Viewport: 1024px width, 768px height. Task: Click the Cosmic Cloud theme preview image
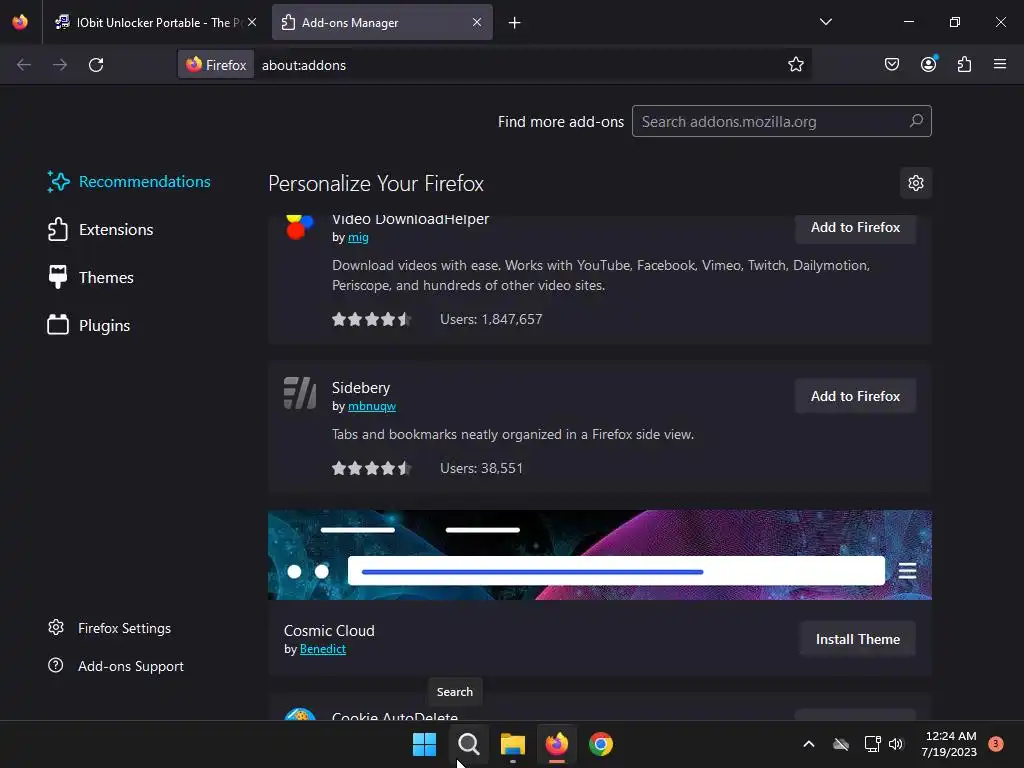click(x=600, y=555)
